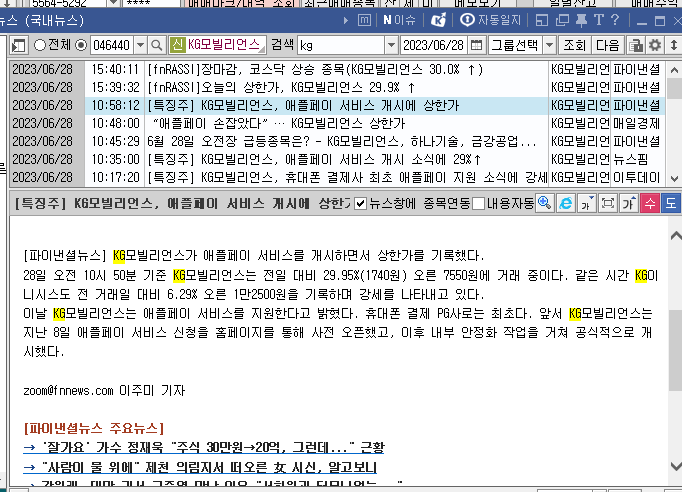Click the 매일경제 source cell

pyautogui.click(x=637, y=124)
